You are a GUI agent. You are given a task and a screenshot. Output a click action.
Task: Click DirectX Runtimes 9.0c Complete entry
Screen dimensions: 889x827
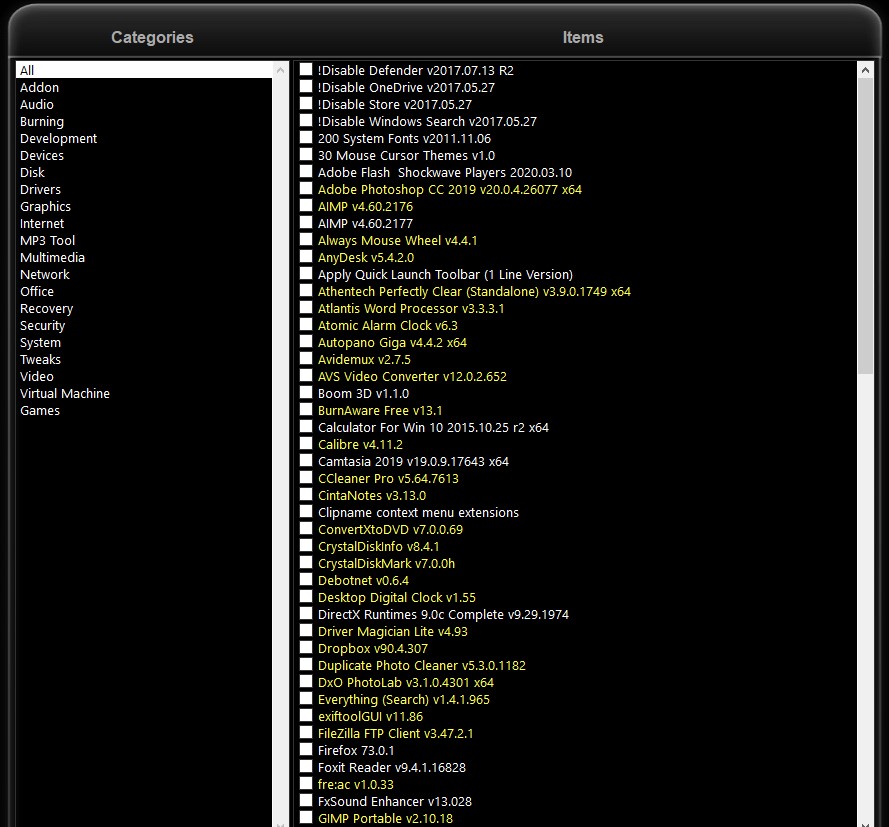click(443, 614)
